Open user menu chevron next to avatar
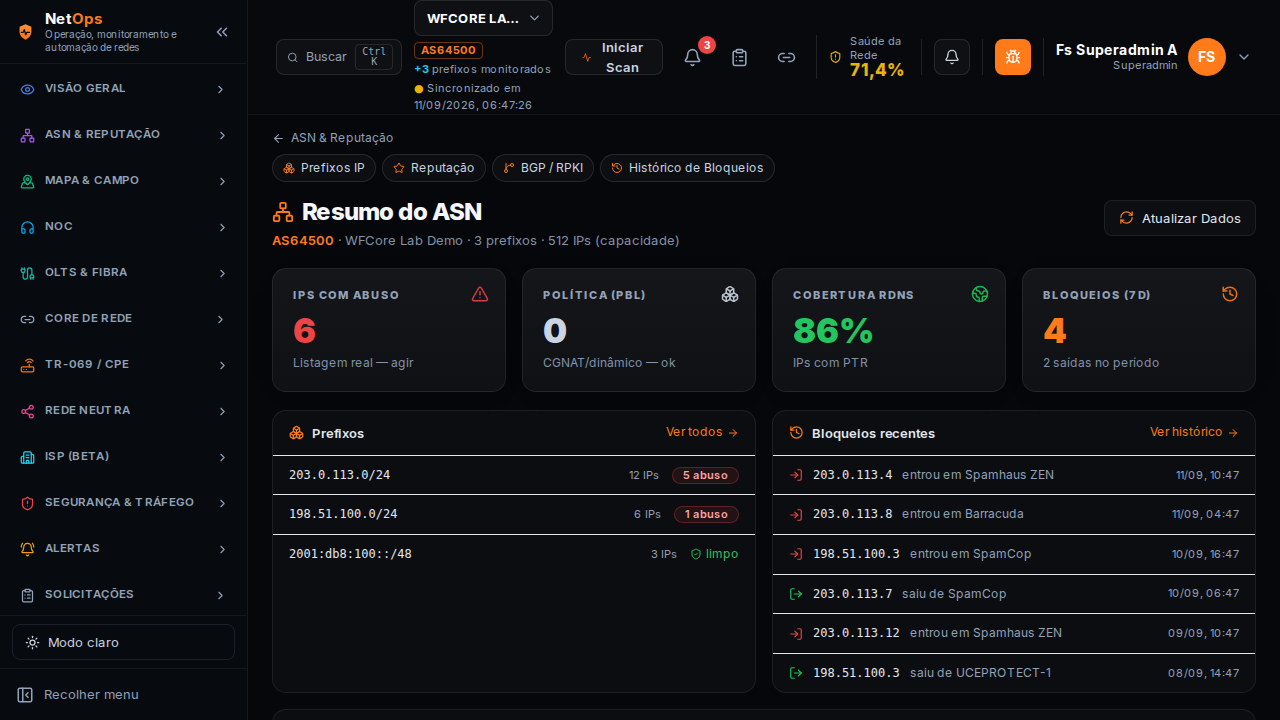This screenshot has width=1280, height=720. point(1244,57)
